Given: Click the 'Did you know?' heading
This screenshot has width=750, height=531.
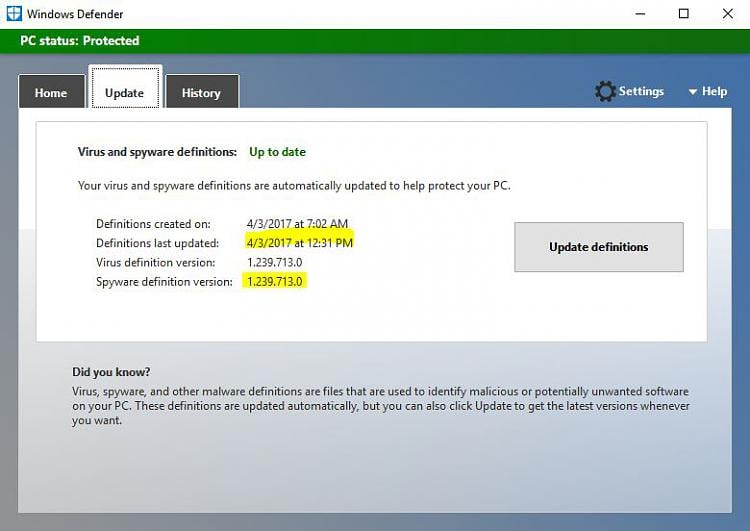Looking at the screenshot, I should (x=111, y=372).
